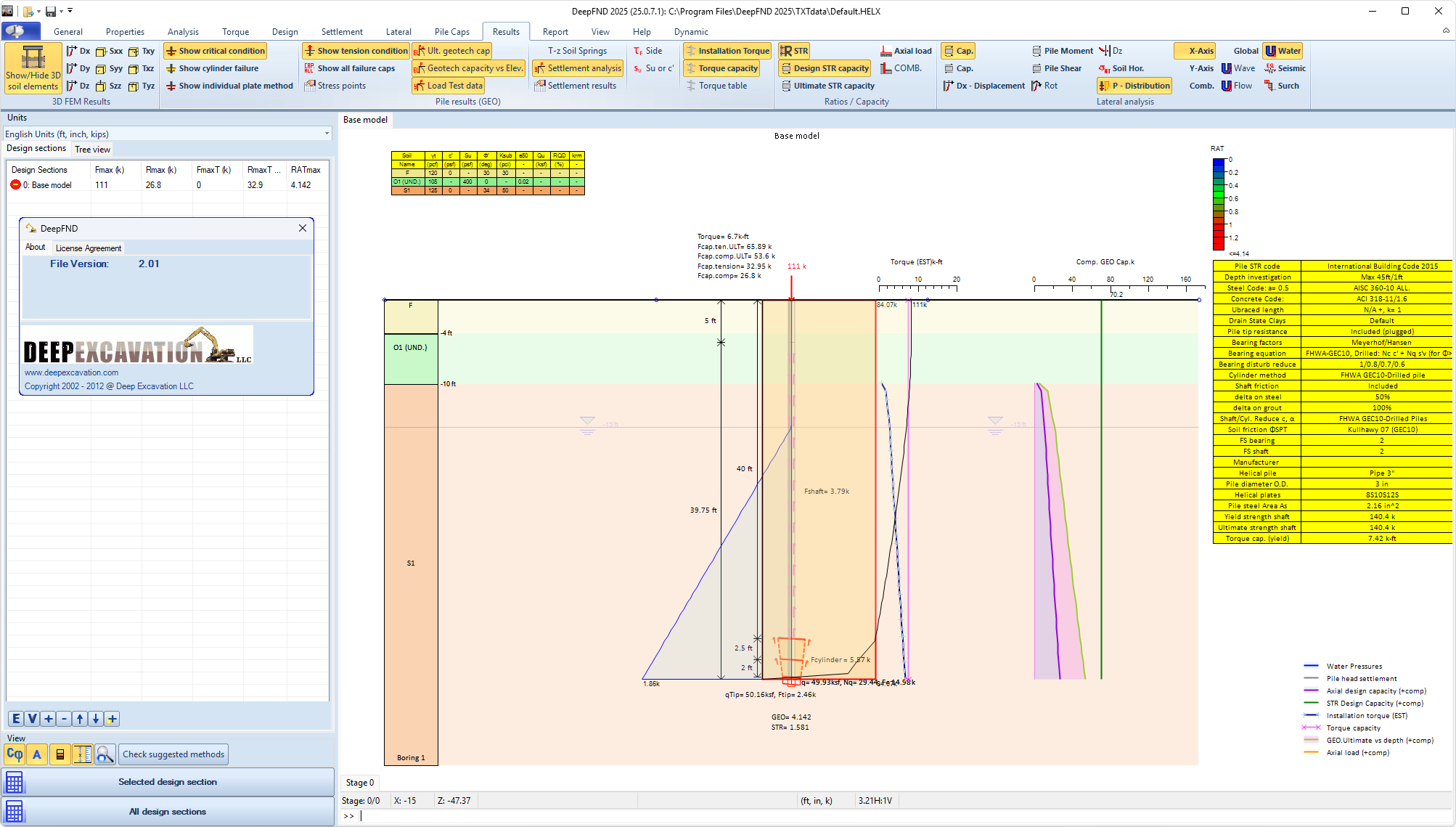Click the plus add design section icon
Viewport: 1456px width, 827px height.
48,719
